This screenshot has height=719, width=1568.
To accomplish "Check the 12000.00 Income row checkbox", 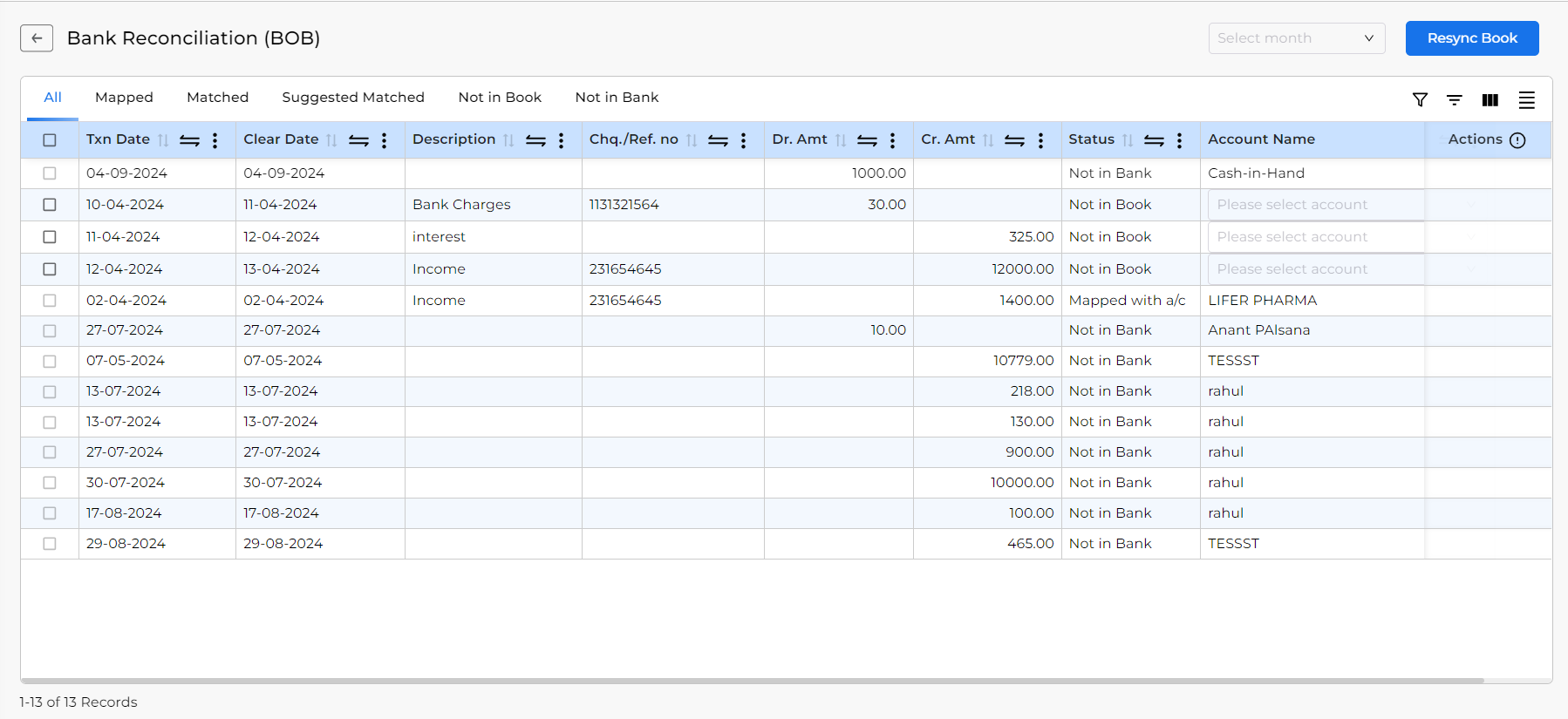I will (50, 269).
